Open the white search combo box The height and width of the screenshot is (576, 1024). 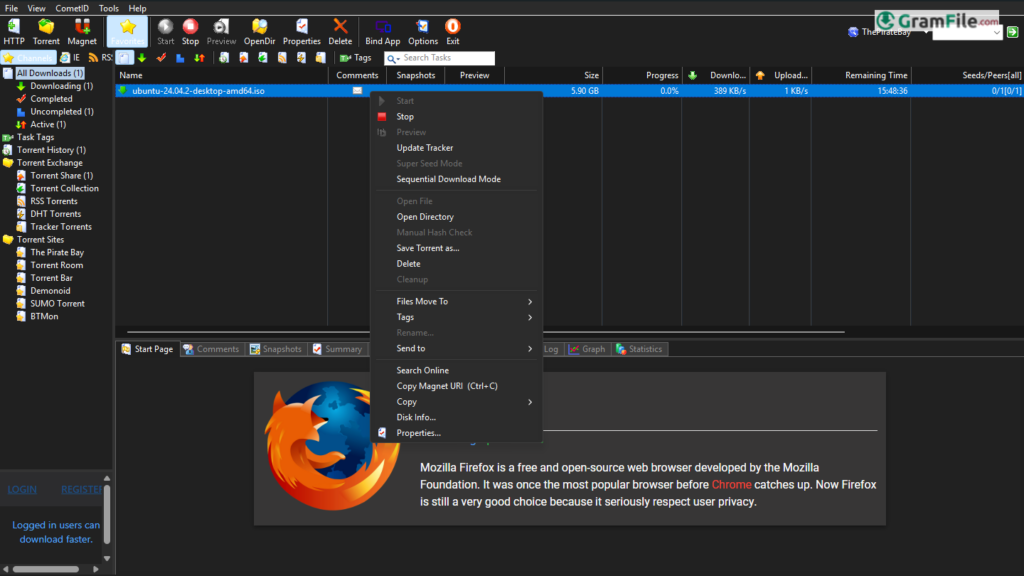[967, 32]
